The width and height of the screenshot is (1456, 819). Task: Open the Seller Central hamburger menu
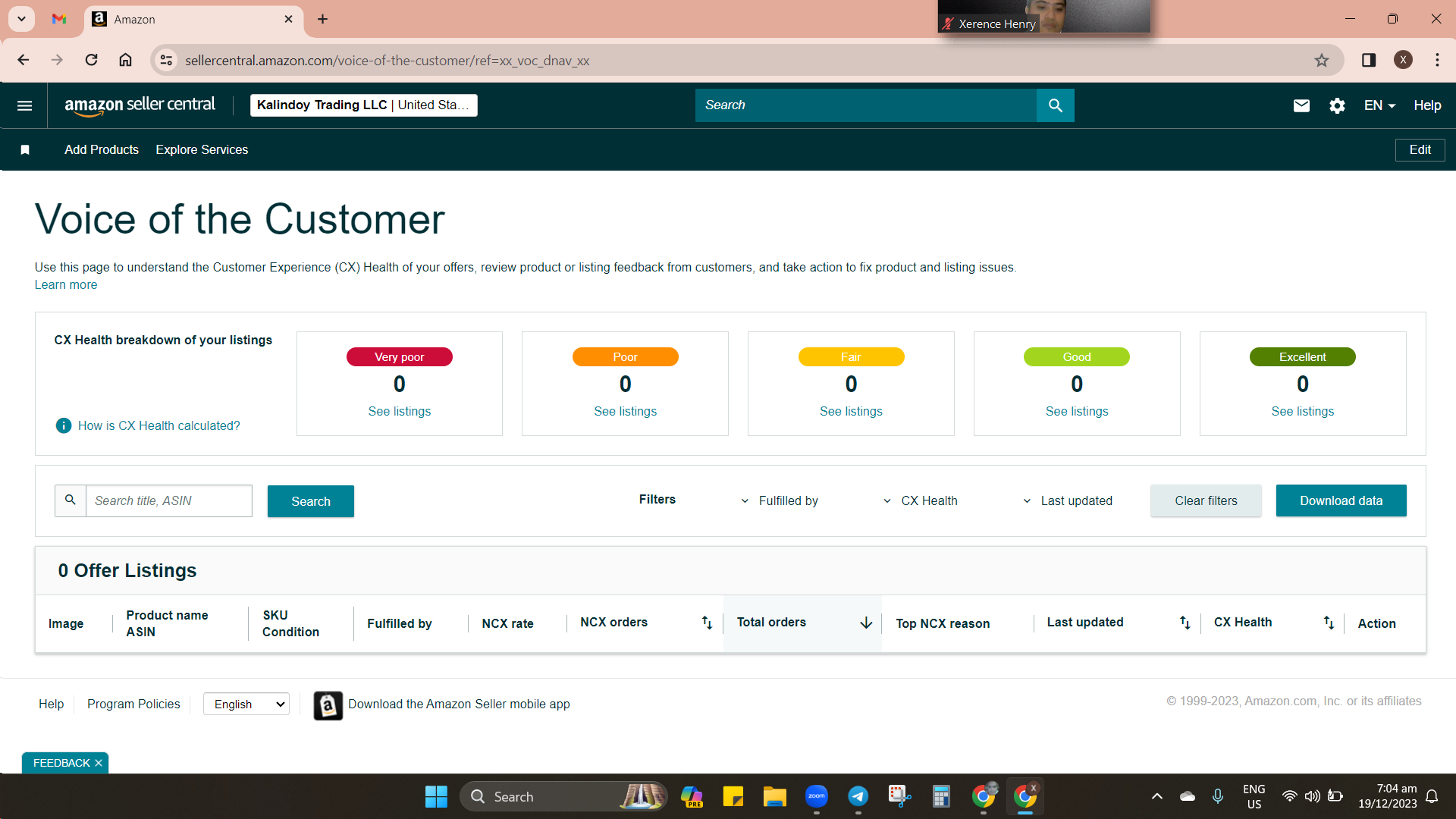tap(24, 105)
